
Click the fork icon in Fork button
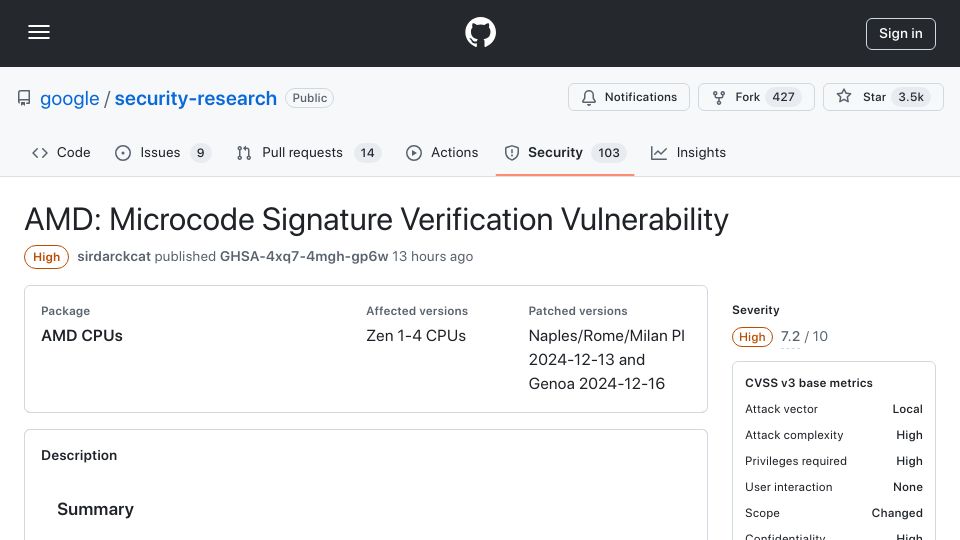pos(719,97)
